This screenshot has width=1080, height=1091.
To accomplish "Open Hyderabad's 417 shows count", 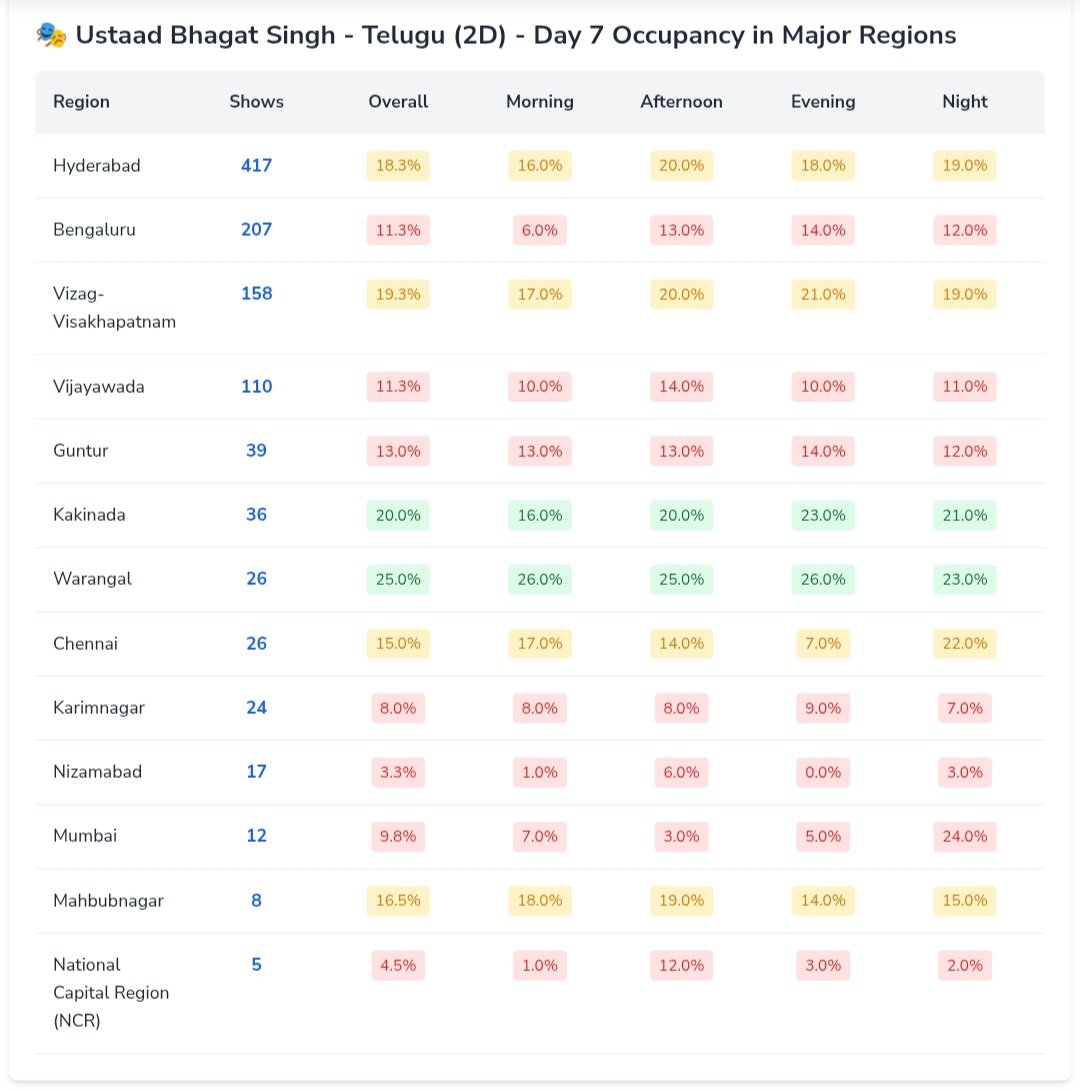I will coord(256,166).
